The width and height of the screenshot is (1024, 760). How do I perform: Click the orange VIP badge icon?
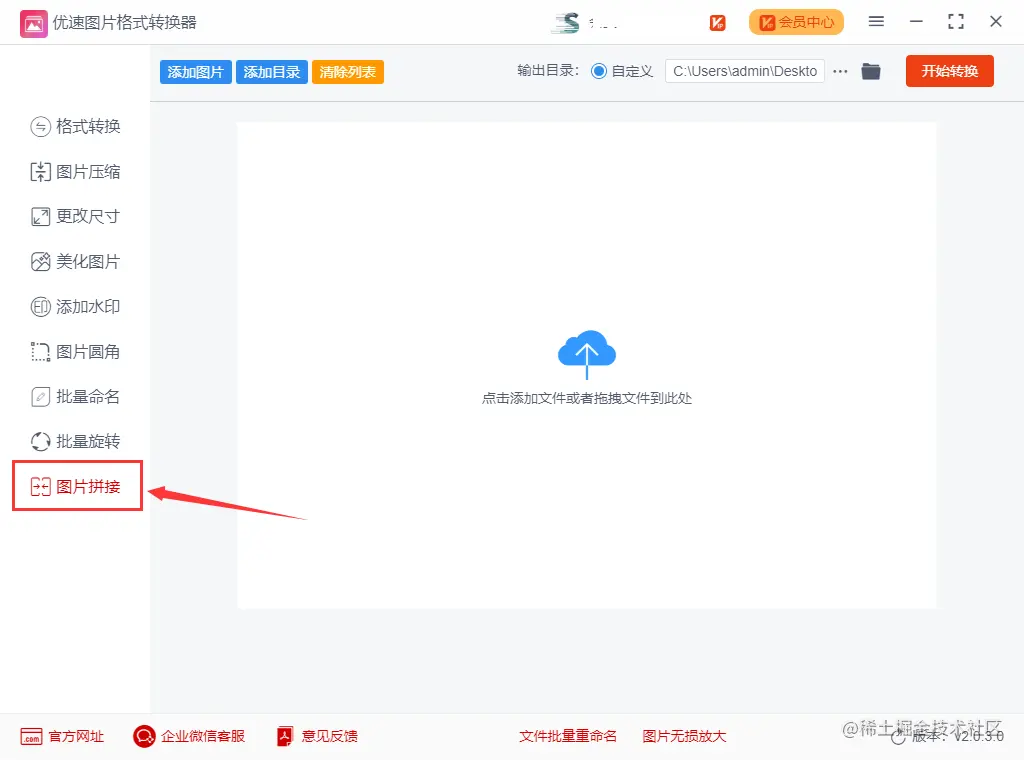coord(717,23)
